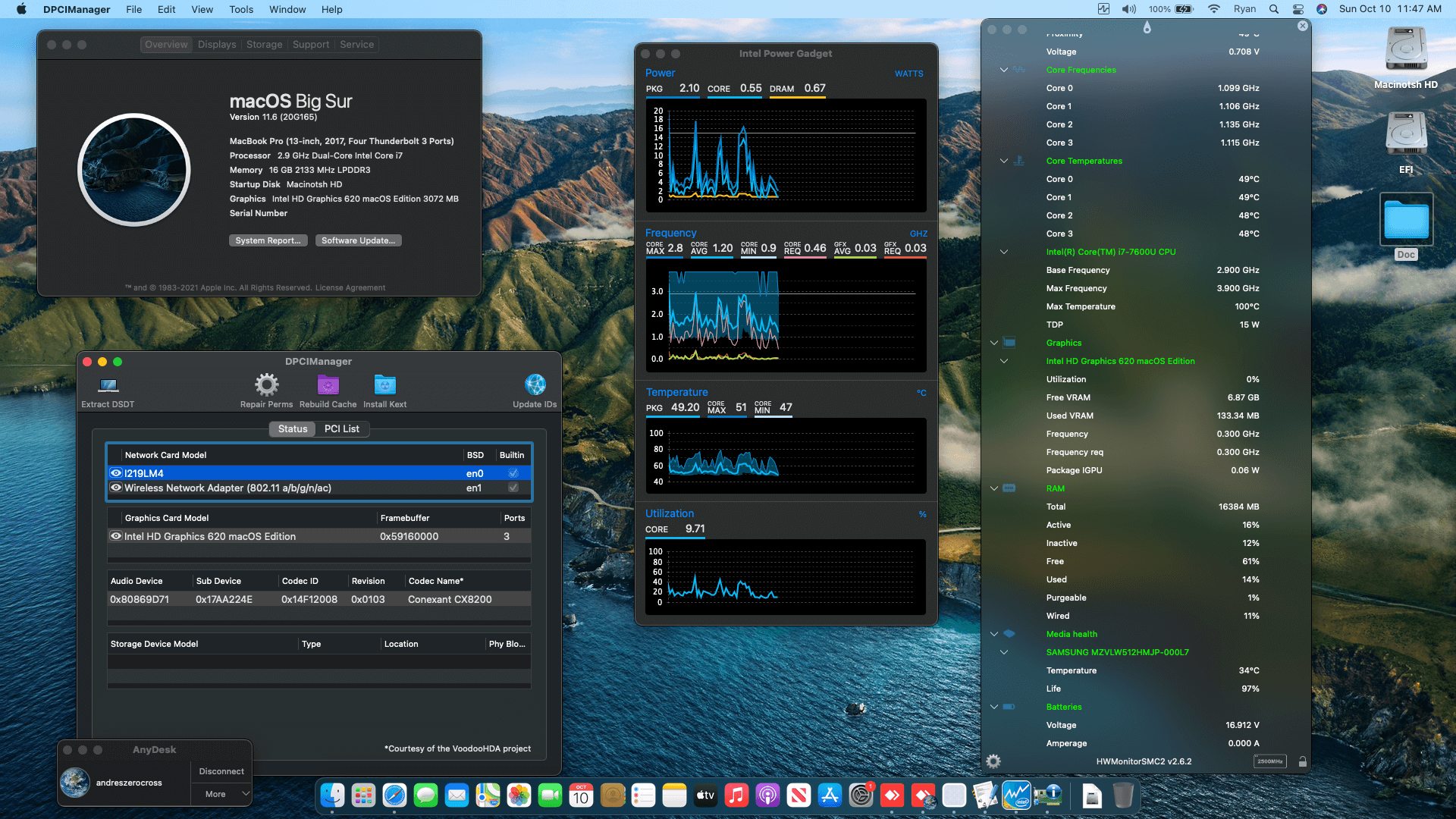
Task: Select the Status tab in DPCIManager
Action: [x=293, y=429]
